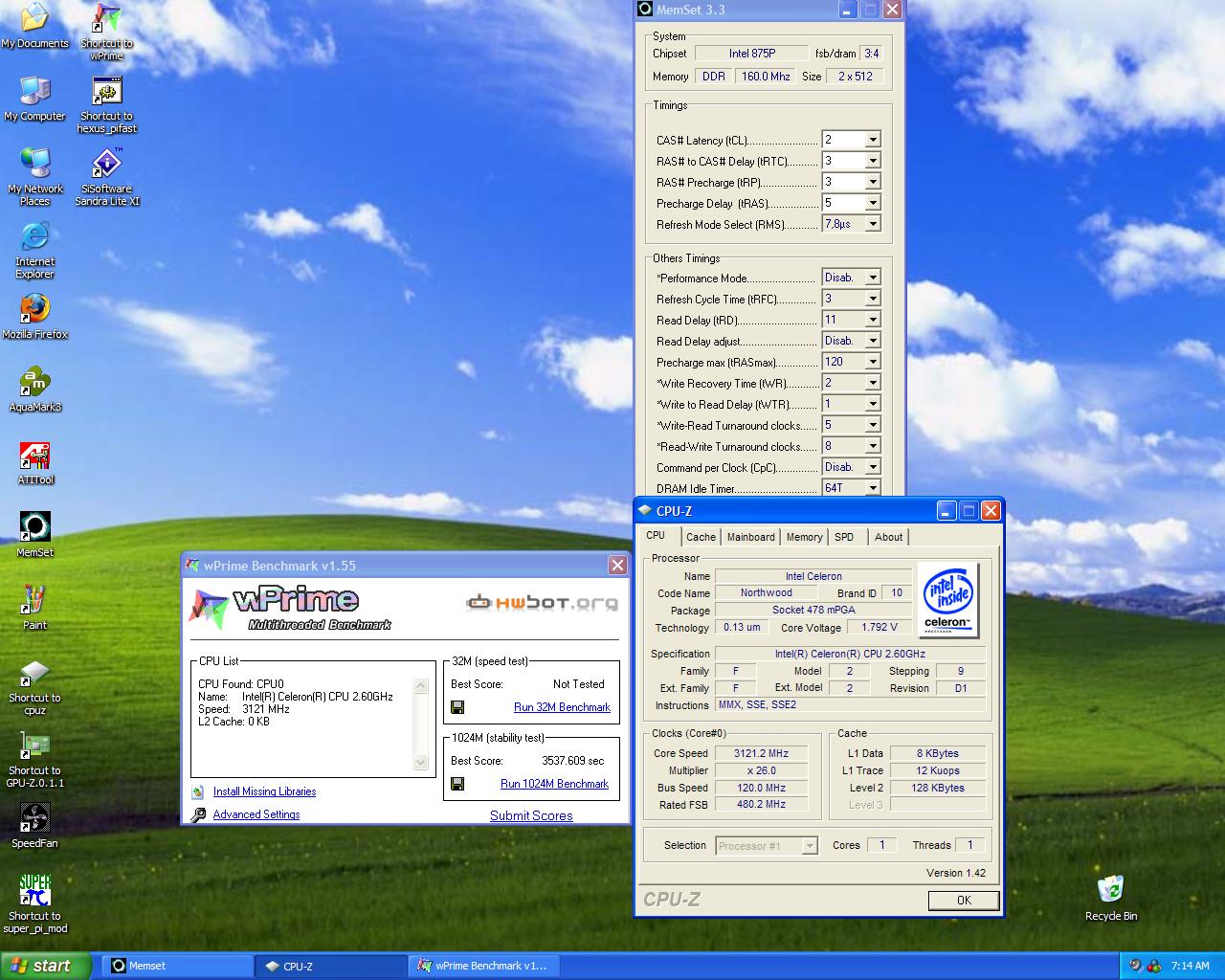The height and width of the screenshot is (980, 1225).
Task: Open SpeedFan desktop icon
Action: 34,826
